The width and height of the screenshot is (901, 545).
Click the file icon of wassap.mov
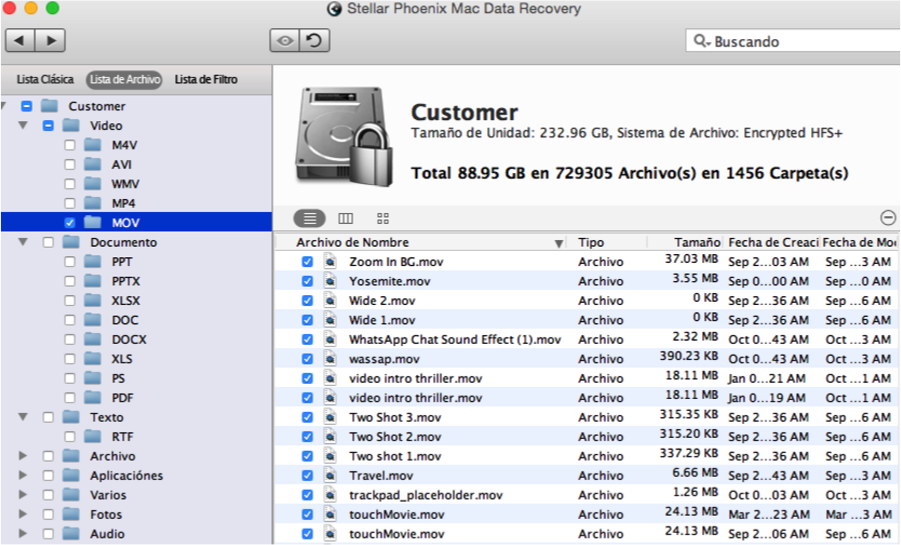tap(330, 359)
